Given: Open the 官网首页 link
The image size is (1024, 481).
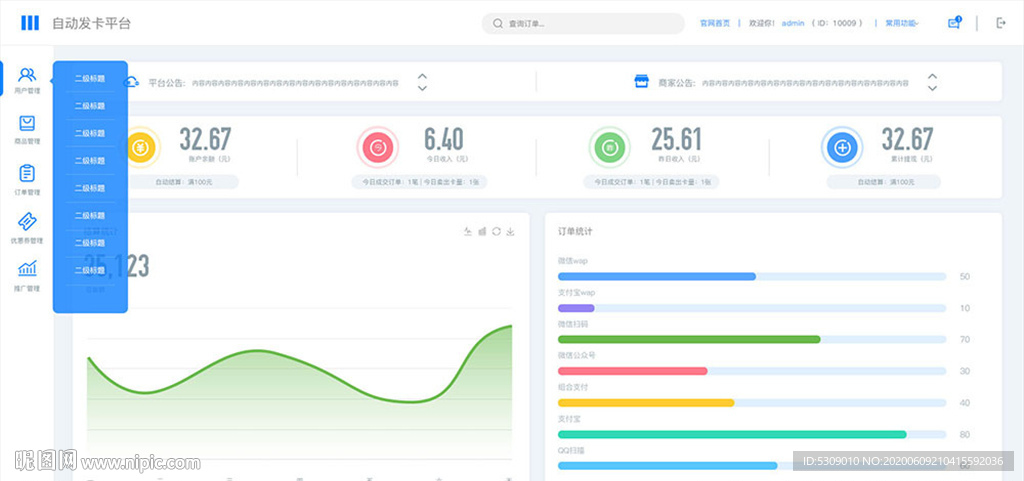Looking at the screenshot, I should click(714, 23).
